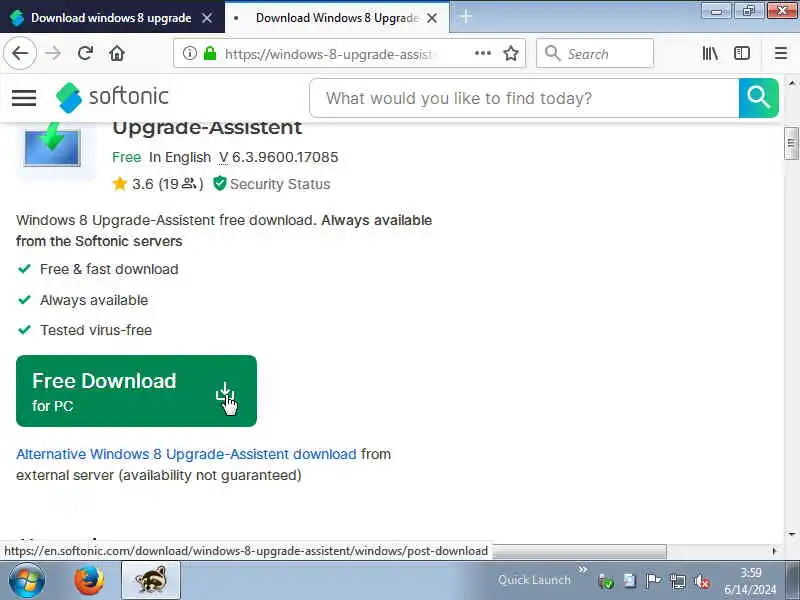
Task: Open a new tab with plus button
Action: 465,17
